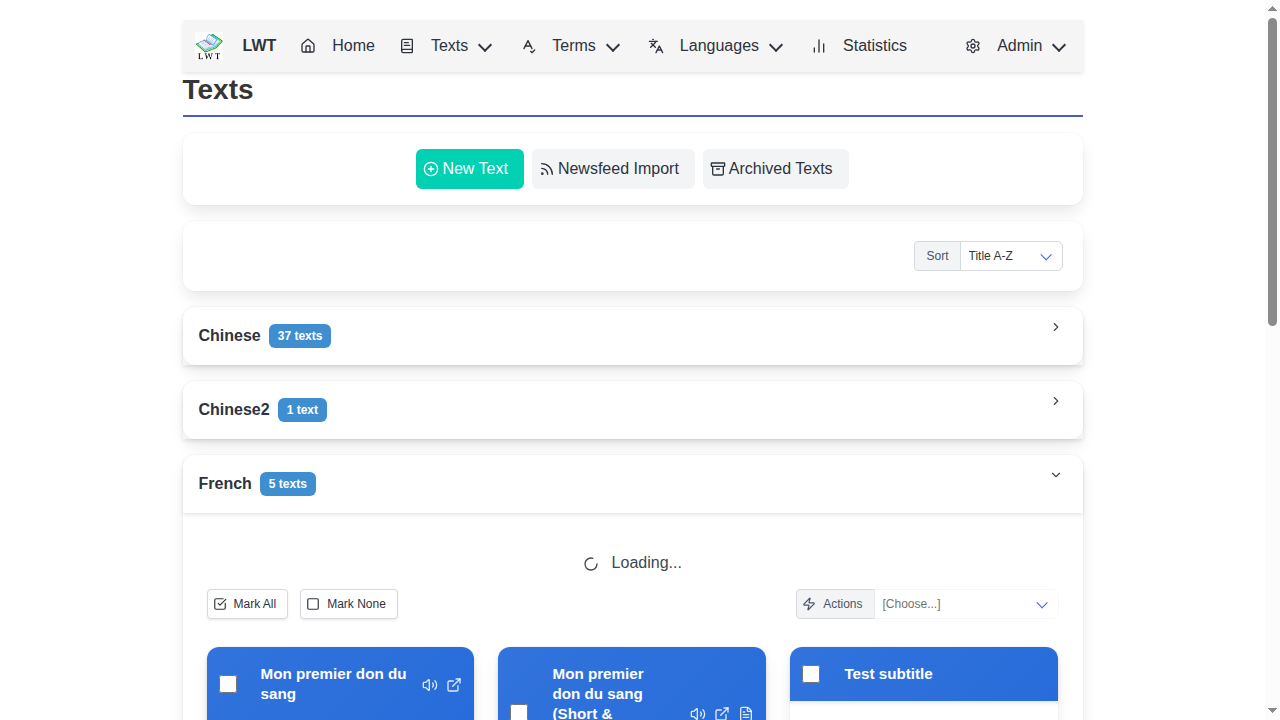Tick the 'Test subtitle' text checkbox
The height and width of the screenshot is (720, 1280).
point(811,674)
